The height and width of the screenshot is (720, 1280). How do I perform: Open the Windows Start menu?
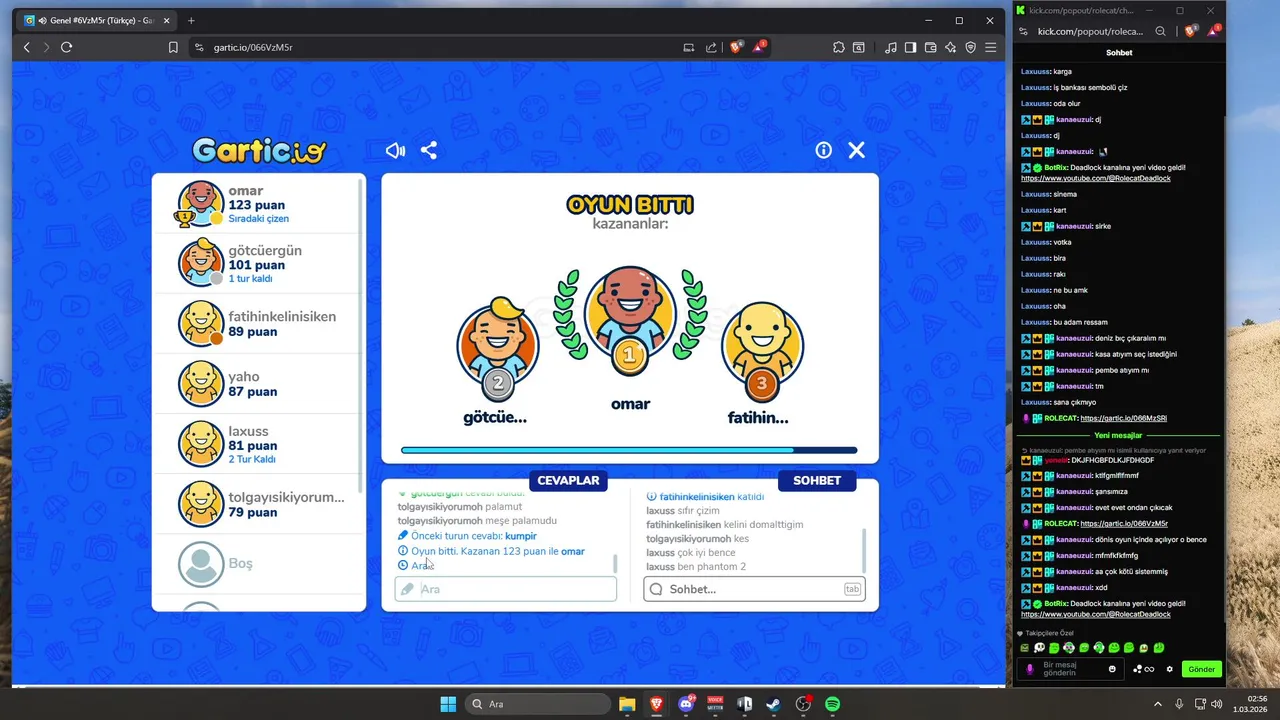click(448, 704)
